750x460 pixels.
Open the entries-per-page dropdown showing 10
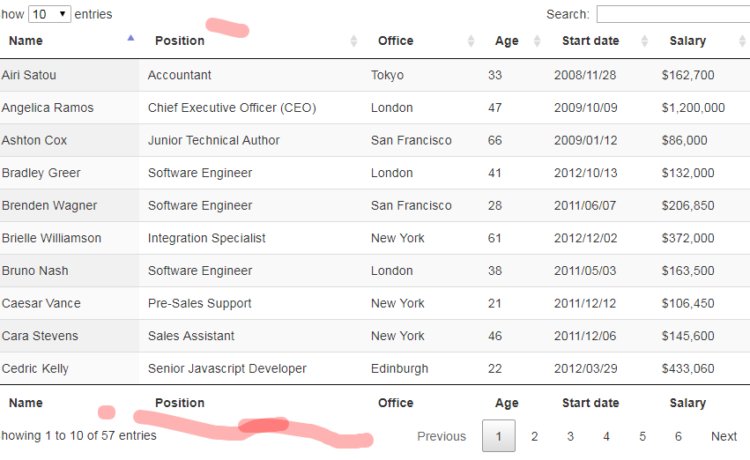(50, 14)
